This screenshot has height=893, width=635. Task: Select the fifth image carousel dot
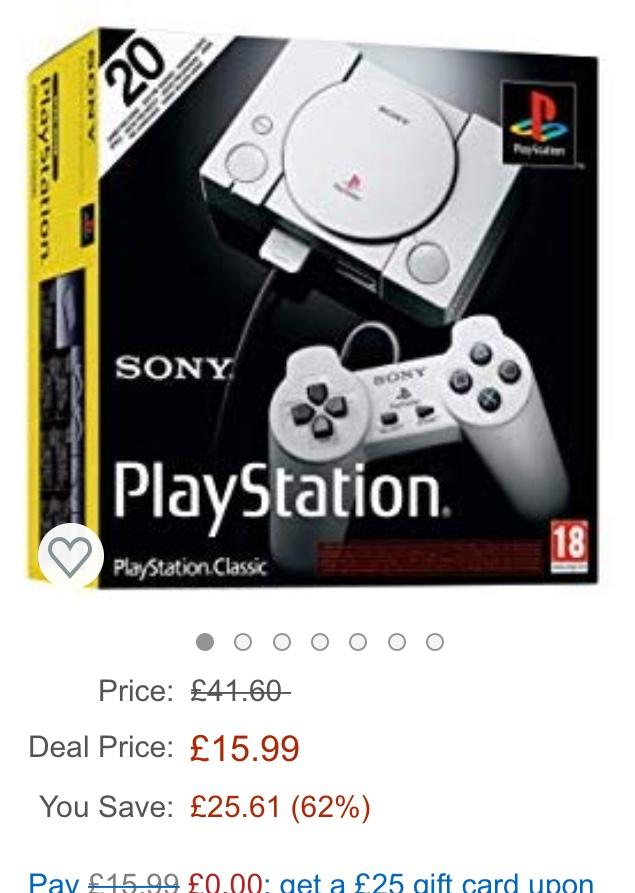[x=358, y=642]
